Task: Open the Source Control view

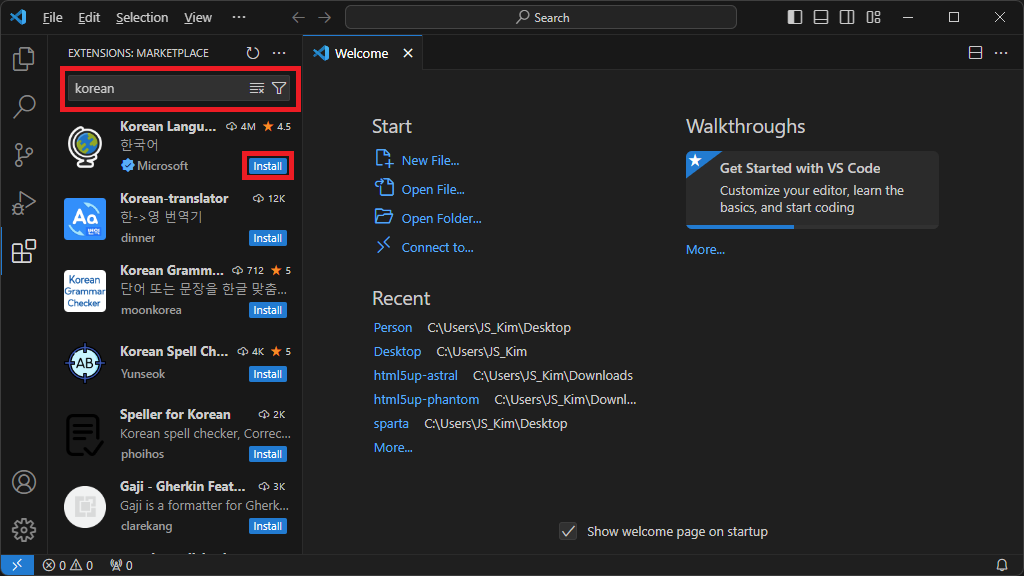Action: coord(24,155)
